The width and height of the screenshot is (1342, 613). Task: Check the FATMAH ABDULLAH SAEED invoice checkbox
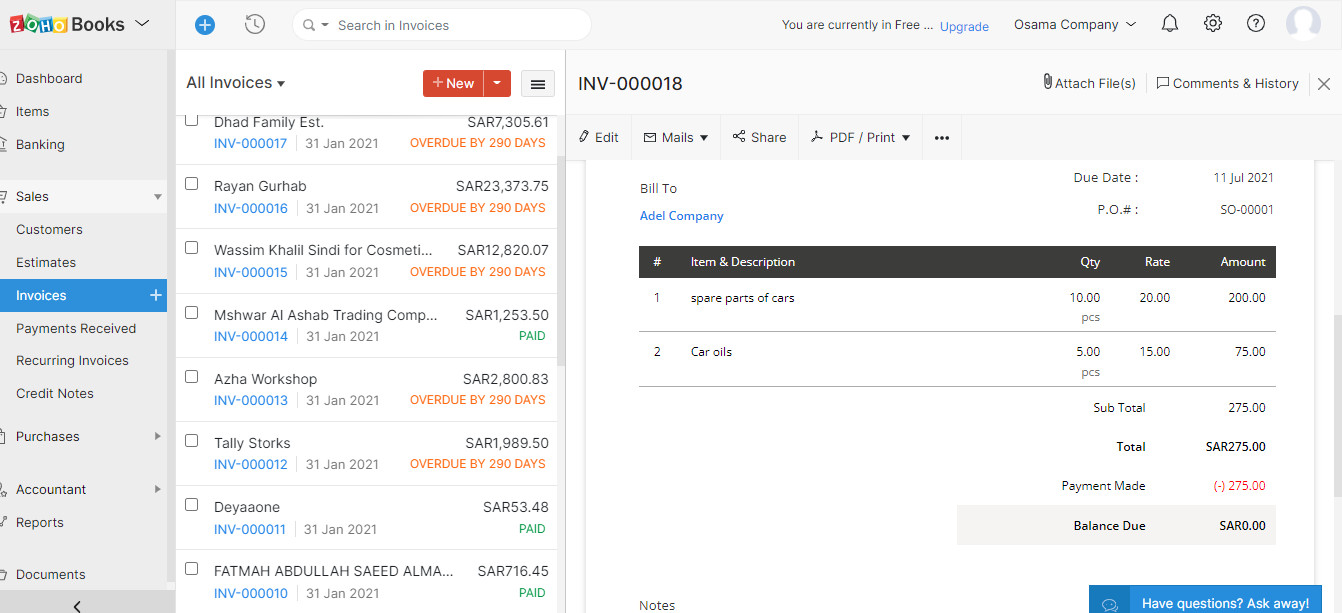191,569
